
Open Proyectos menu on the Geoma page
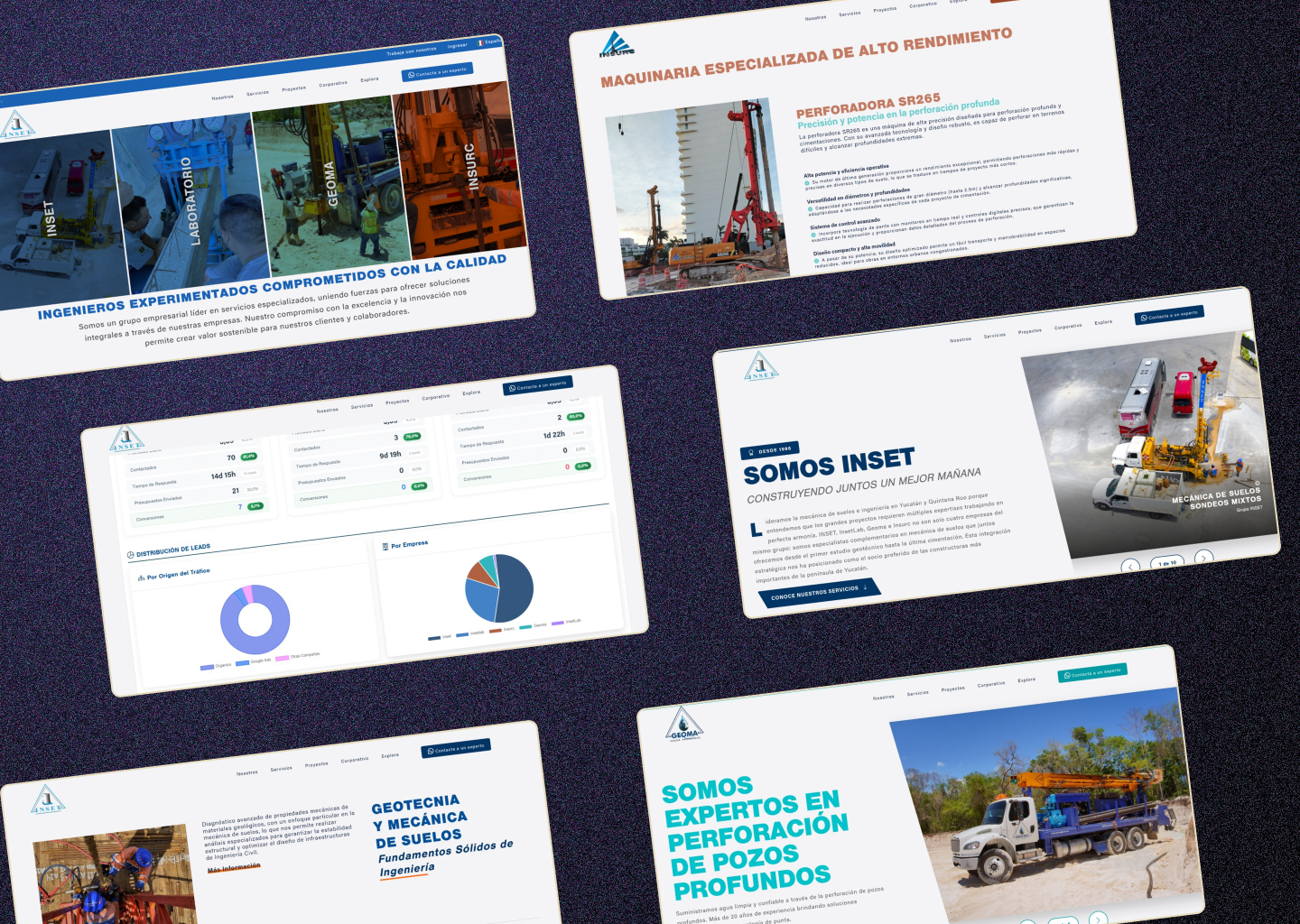click(952, 689)
